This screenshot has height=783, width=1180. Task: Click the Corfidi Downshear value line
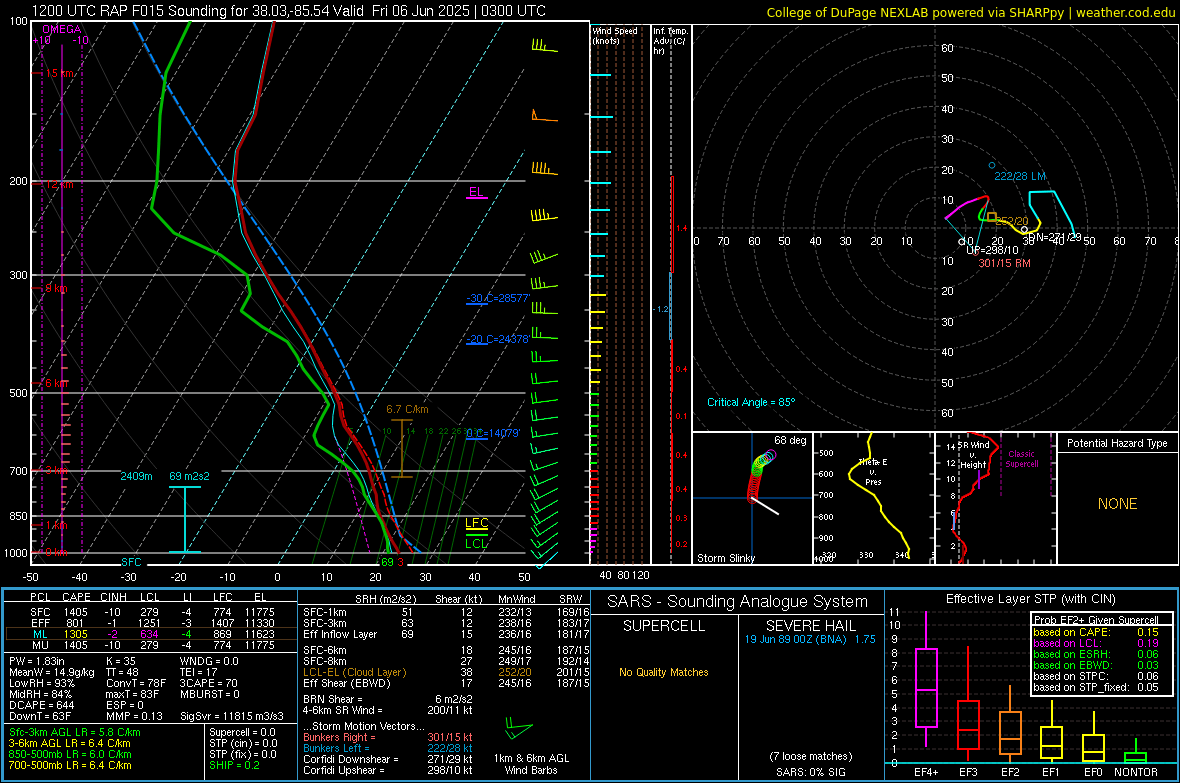tap(388, 759)
